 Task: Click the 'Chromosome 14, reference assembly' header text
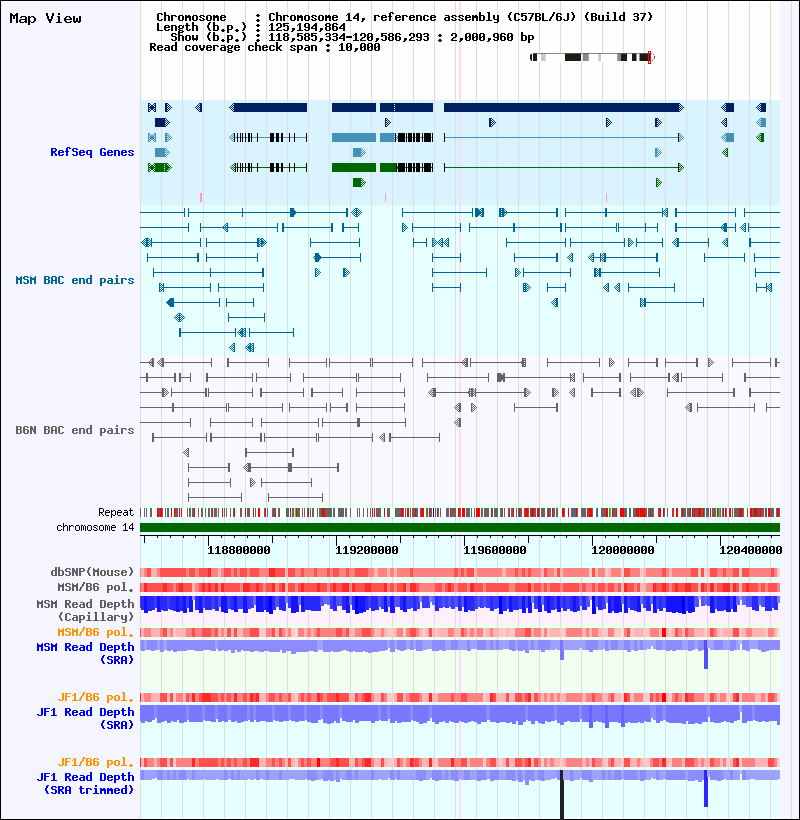pos(461,17)
